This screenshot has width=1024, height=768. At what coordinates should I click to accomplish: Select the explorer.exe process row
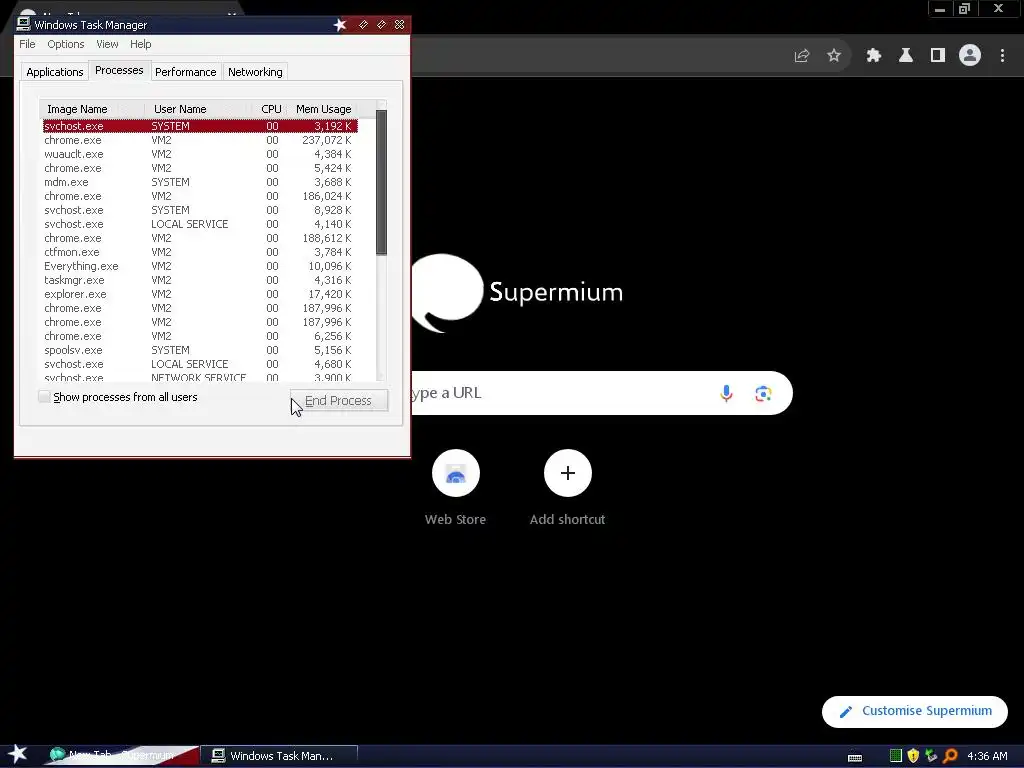click(x=200, y=295)
